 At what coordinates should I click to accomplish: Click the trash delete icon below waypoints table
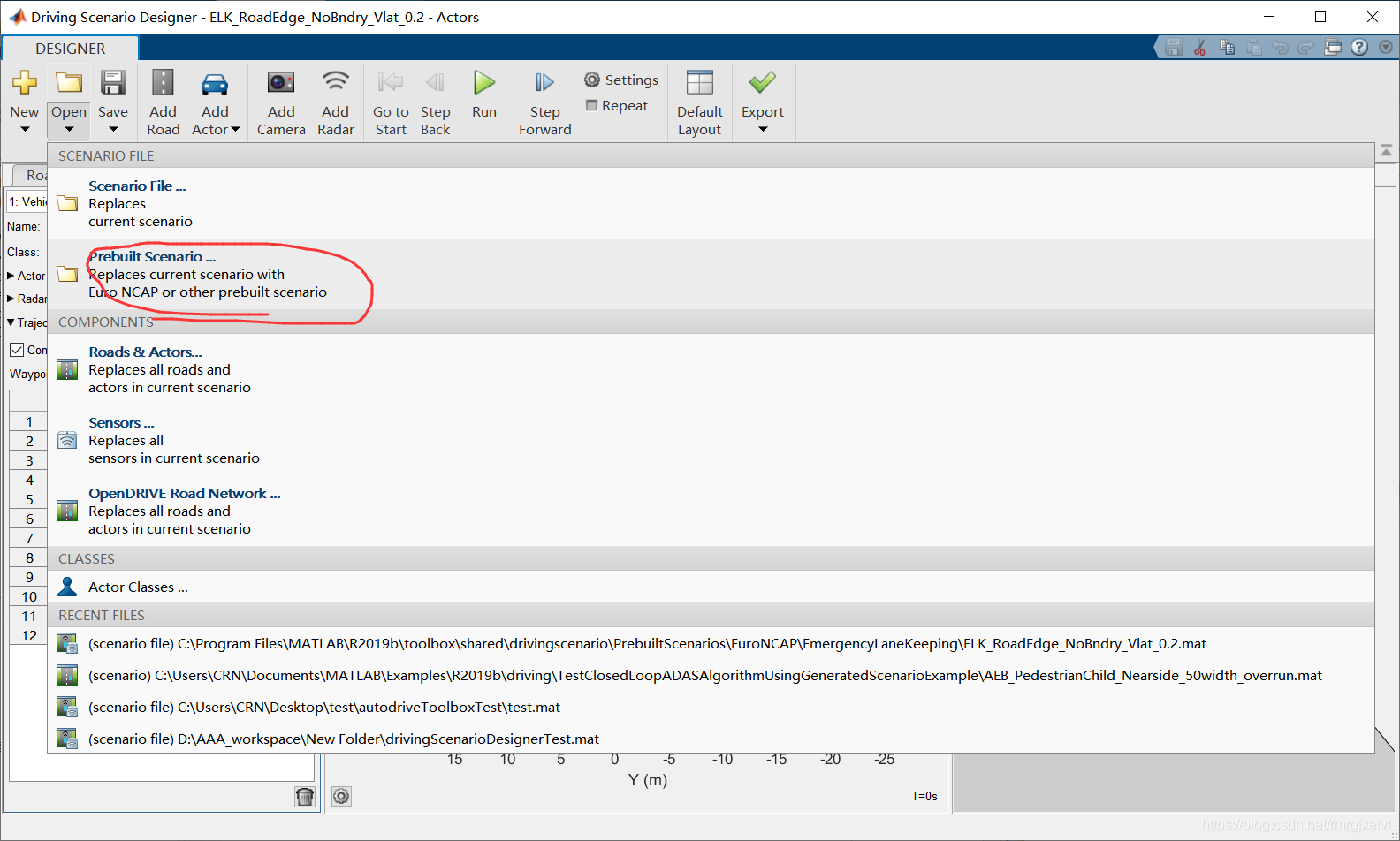(305, 797)
